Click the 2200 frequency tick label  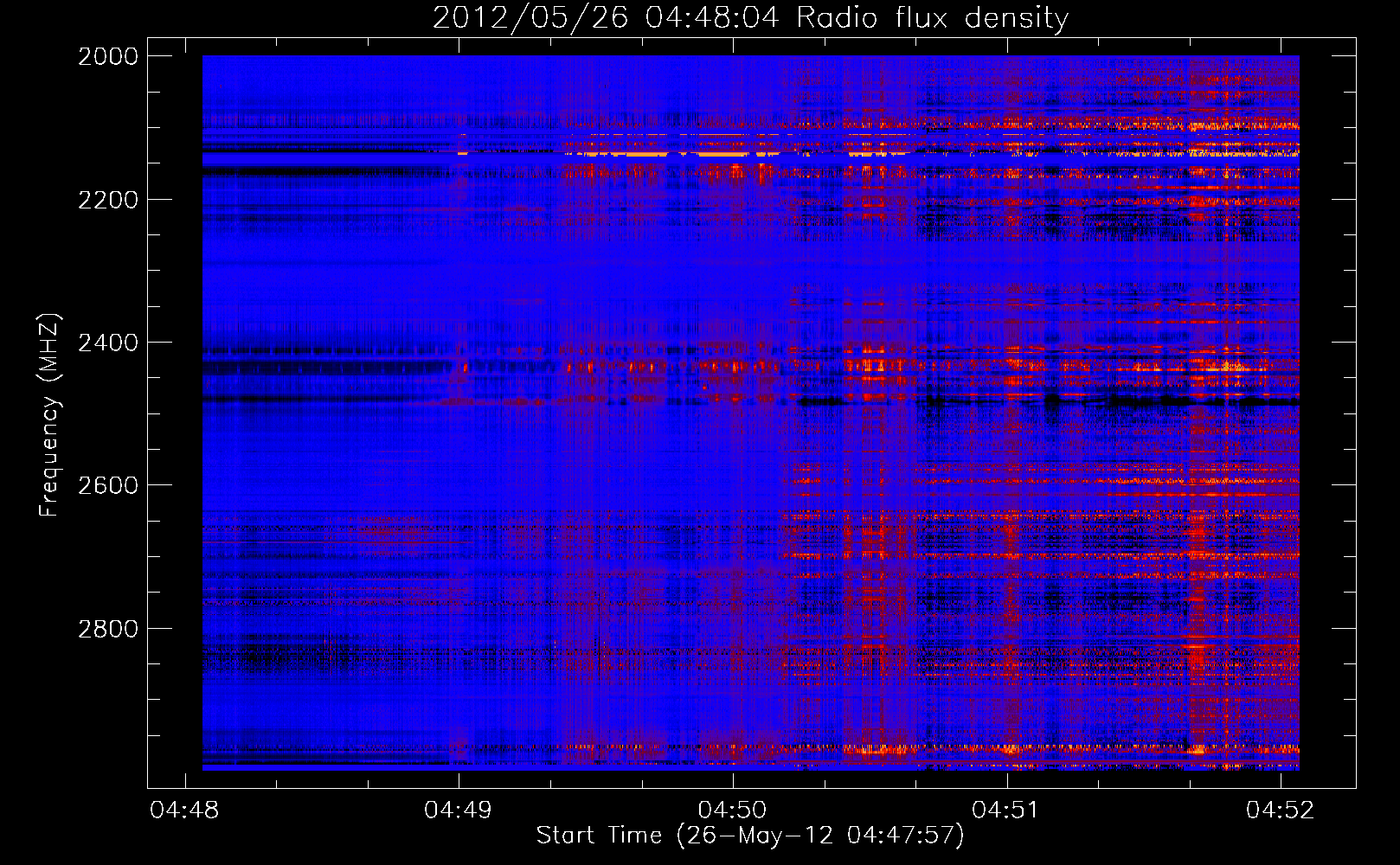108,200
